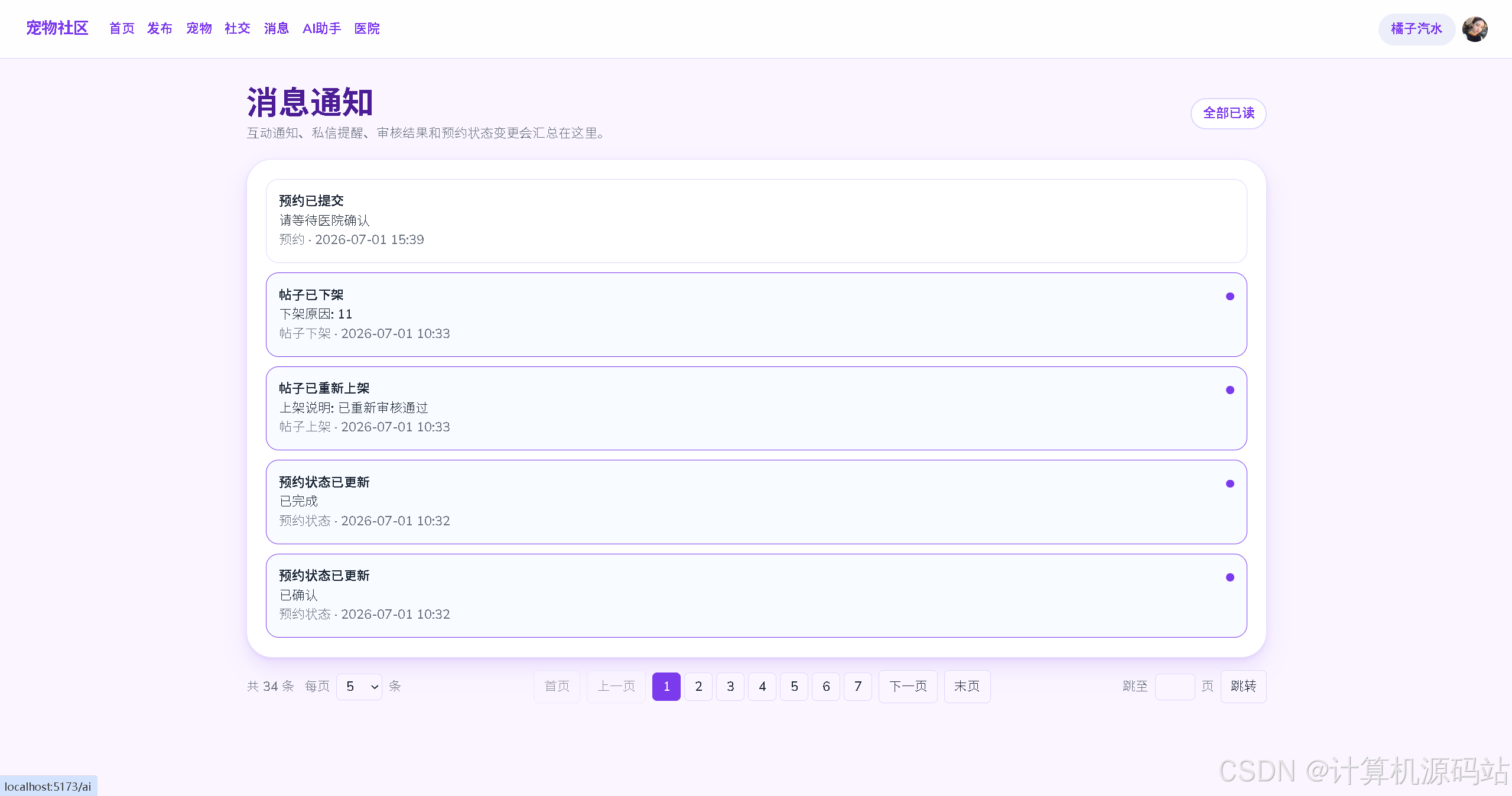Click unread dot on 帖子已重新上架
Image resolution: width=1512 pixels, height=796 pixels.
(1230, 390)
